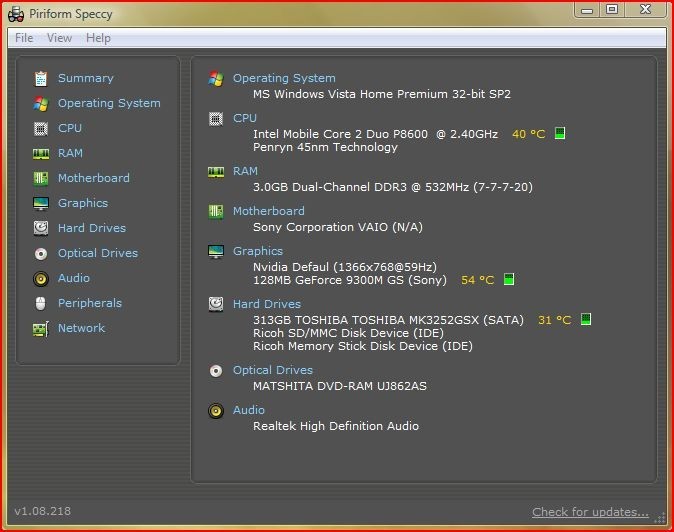
Task: Show Optical Drives details from sidebar
Action: [98, 253]
